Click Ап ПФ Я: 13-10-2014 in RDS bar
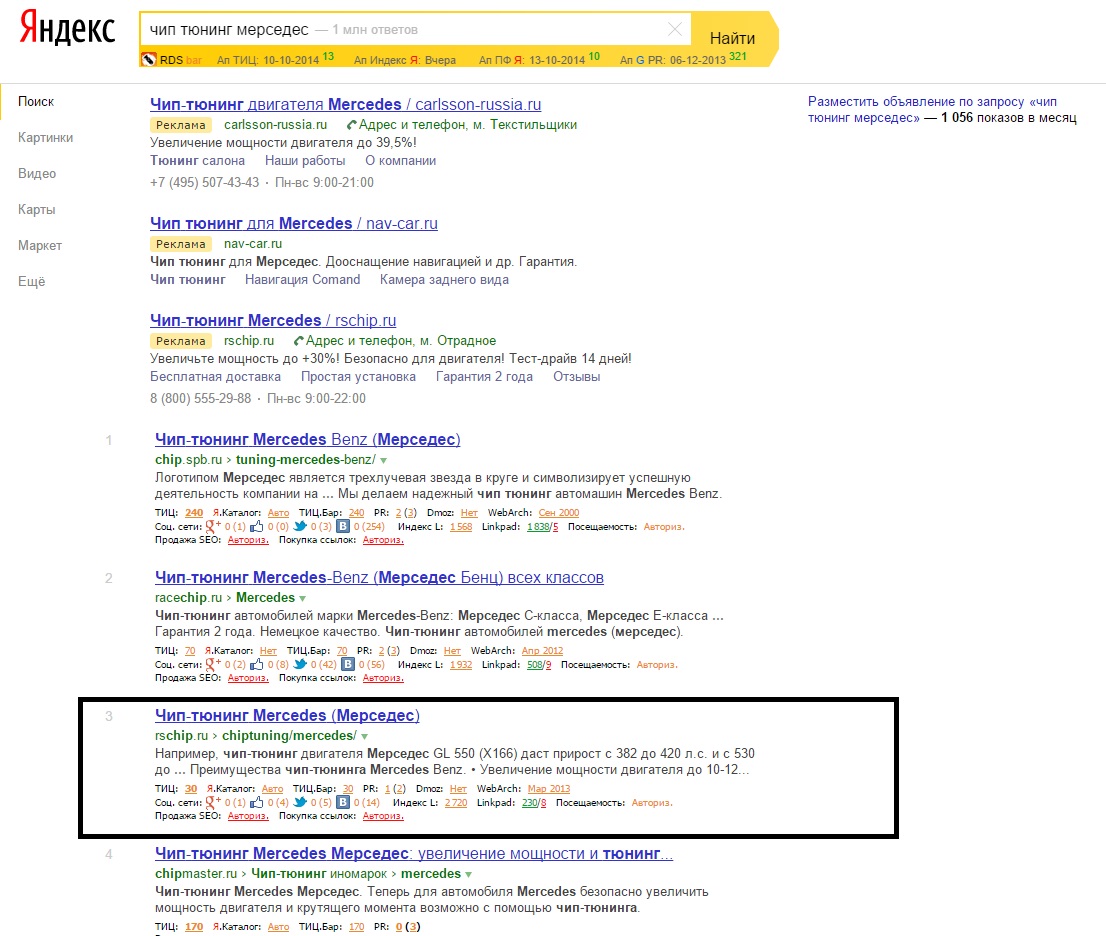Image resolution: width=1106 pixels, height=936 pixels. point(539,59)
